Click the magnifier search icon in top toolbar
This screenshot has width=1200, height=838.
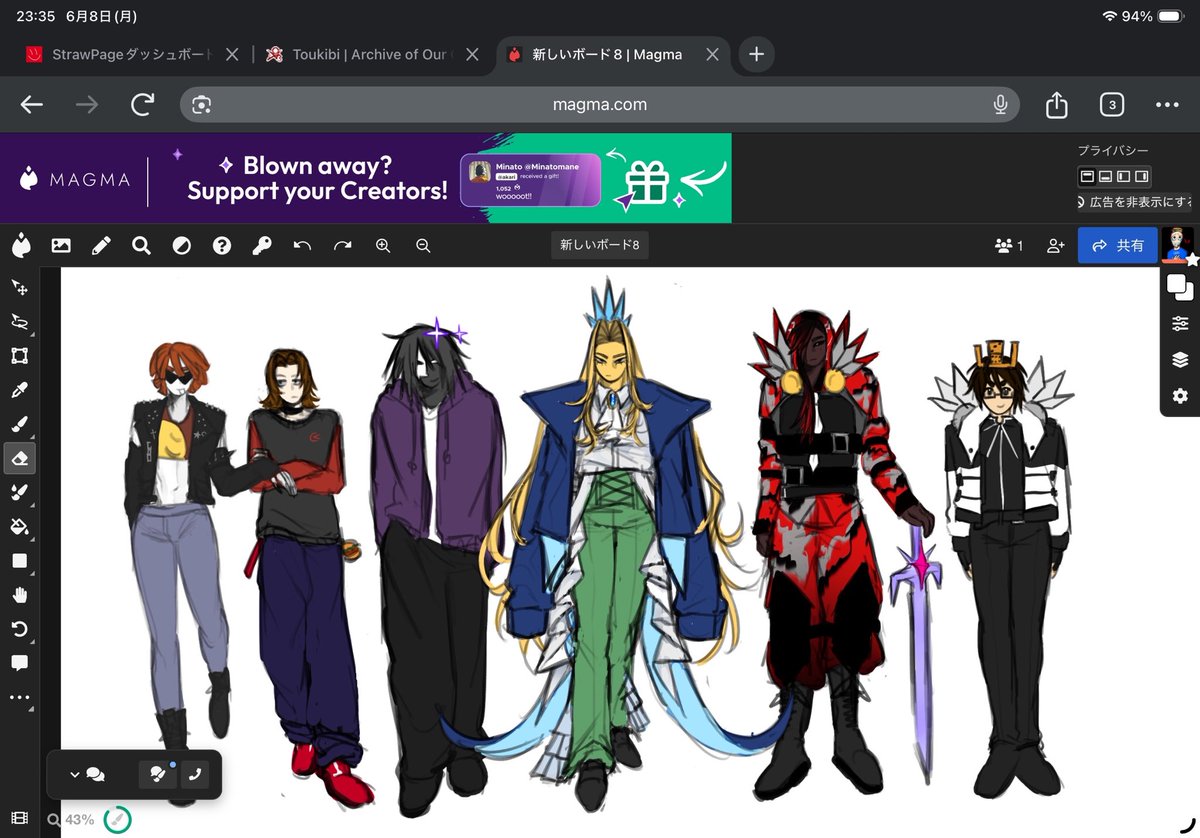[141, 245]
